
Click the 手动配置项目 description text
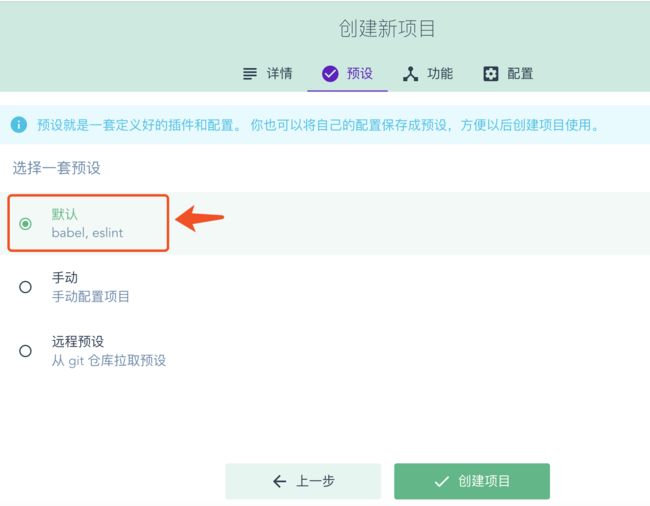click(91, 296)
